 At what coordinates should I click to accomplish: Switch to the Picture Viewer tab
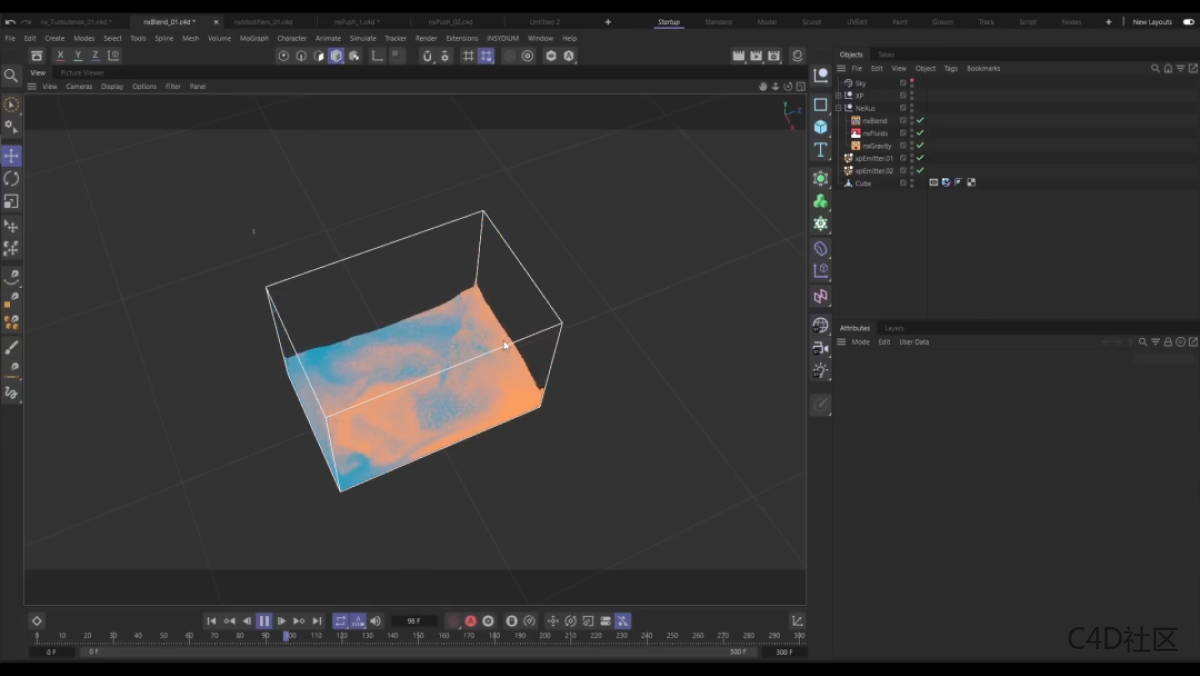tap(82, 73)
